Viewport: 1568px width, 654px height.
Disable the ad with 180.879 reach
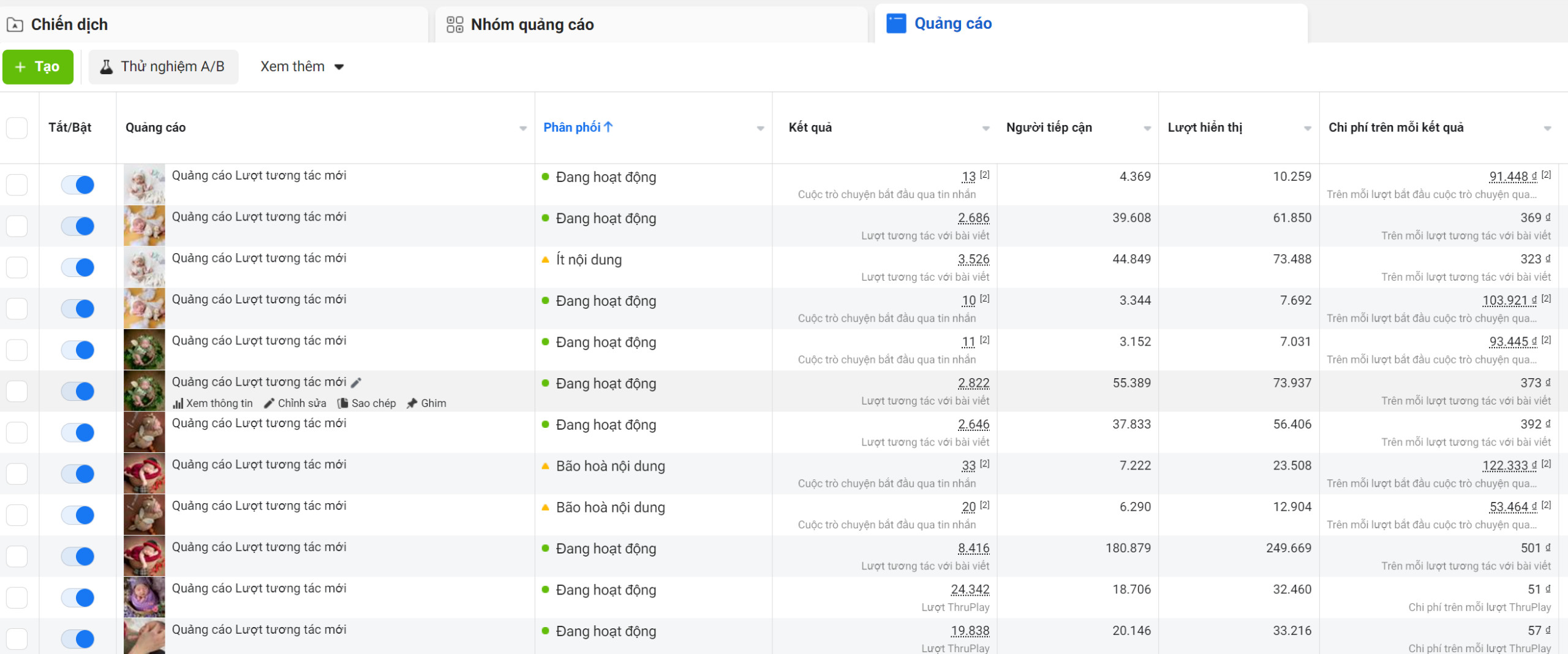click(78, 557)
